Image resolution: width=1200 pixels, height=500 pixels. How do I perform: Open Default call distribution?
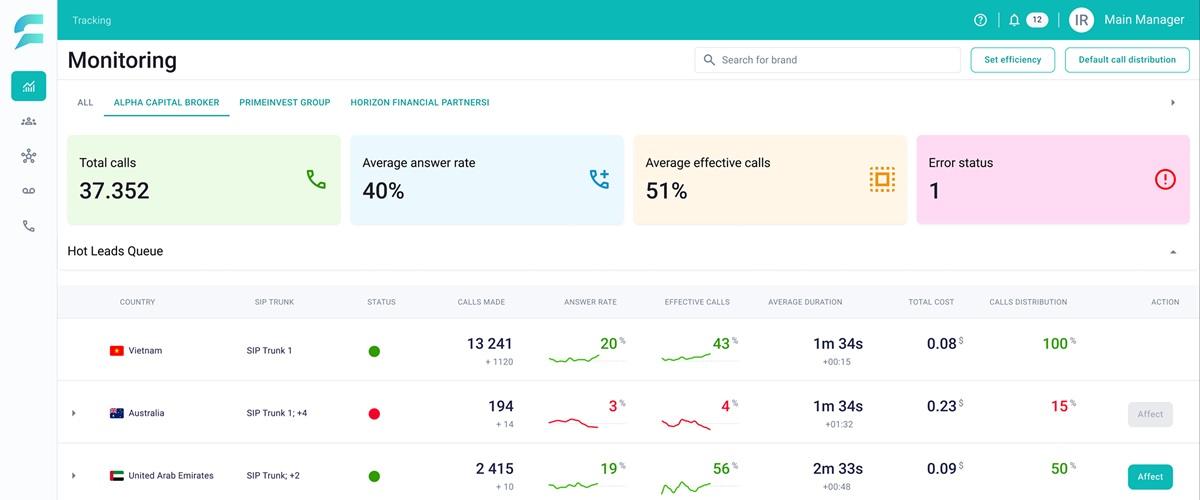(1127, 60)
